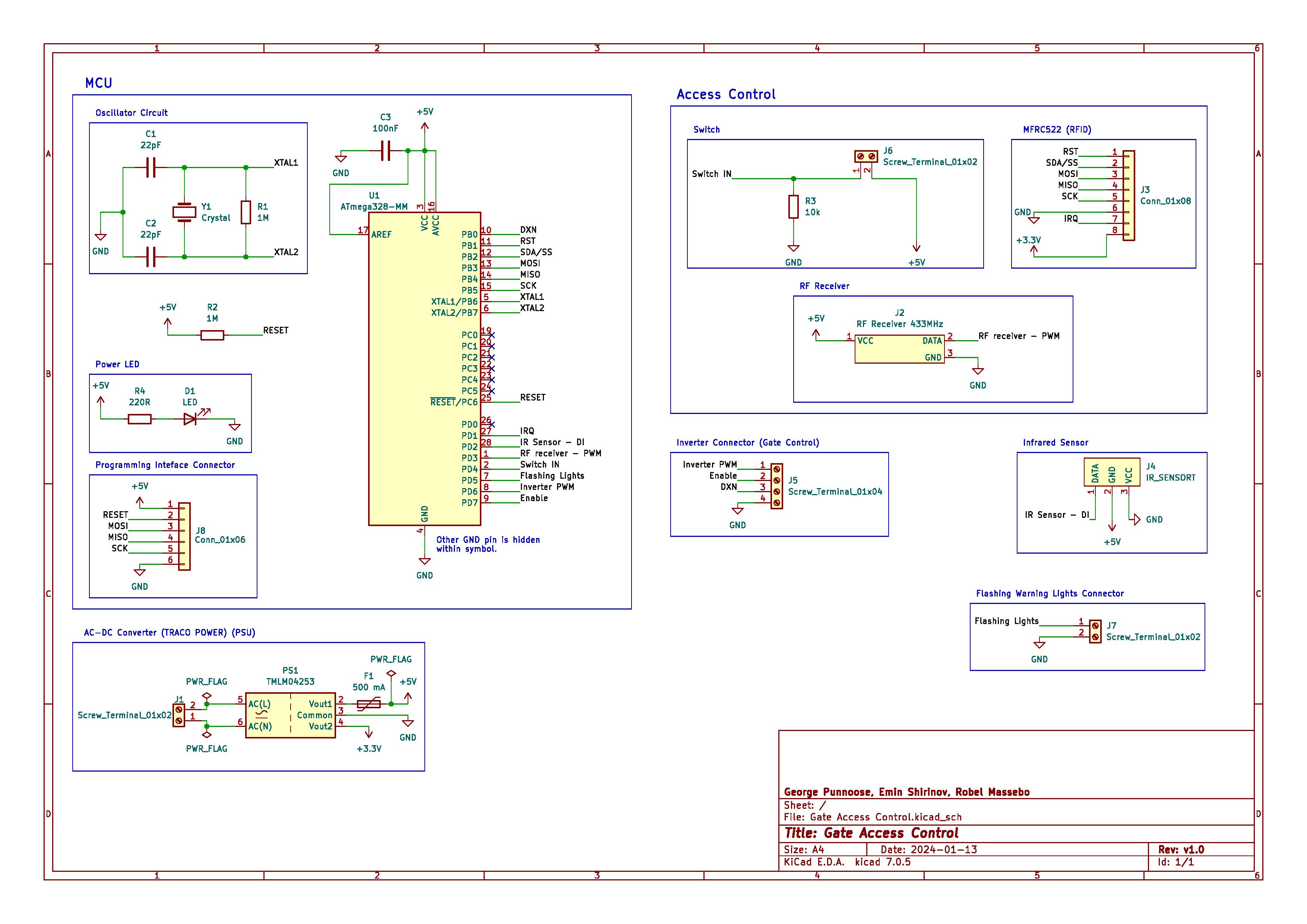Click the no-connect marker on pin PC0
1307x924 pixels.
(492, 335)
